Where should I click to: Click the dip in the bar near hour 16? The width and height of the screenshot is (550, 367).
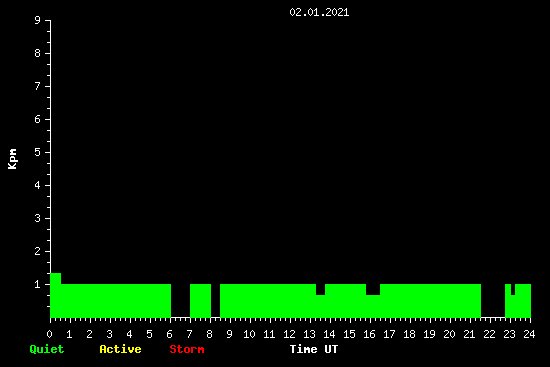(x=373, y=289)
